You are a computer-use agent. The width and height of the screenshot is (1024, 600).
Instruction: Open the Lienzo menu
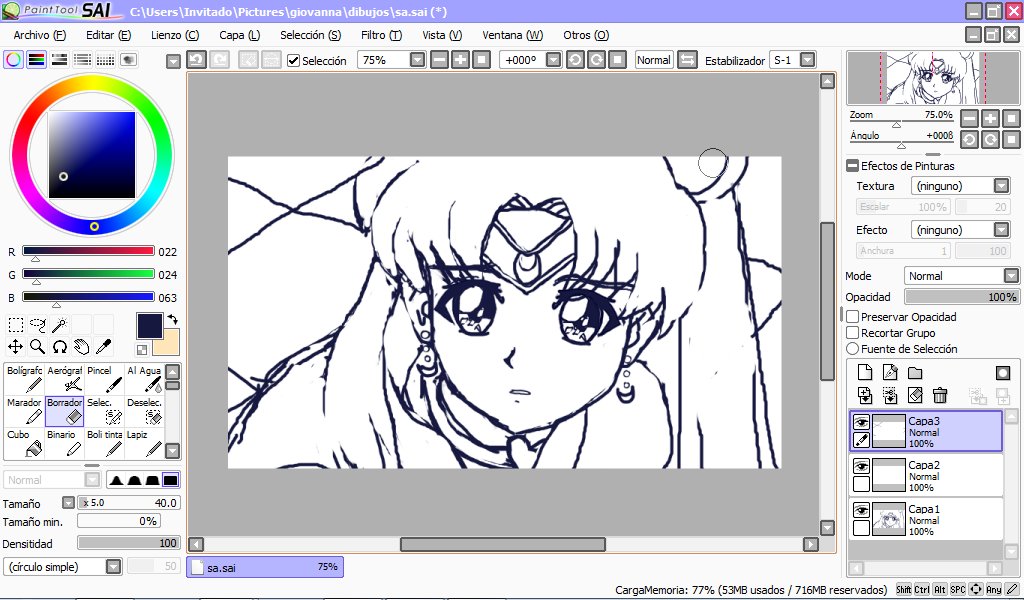[175, 35]
